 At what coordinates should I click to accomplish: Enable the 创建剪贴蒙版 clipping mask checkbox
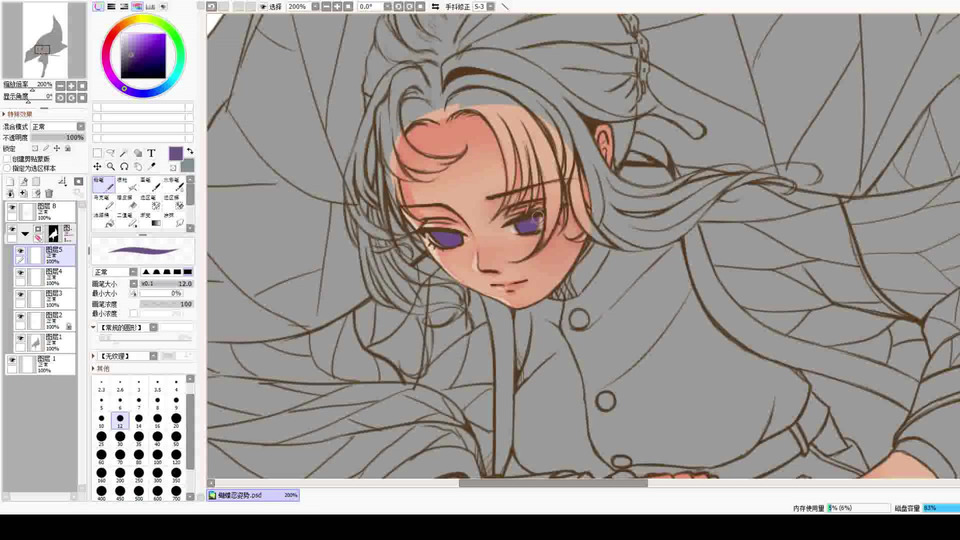point(7,159)
